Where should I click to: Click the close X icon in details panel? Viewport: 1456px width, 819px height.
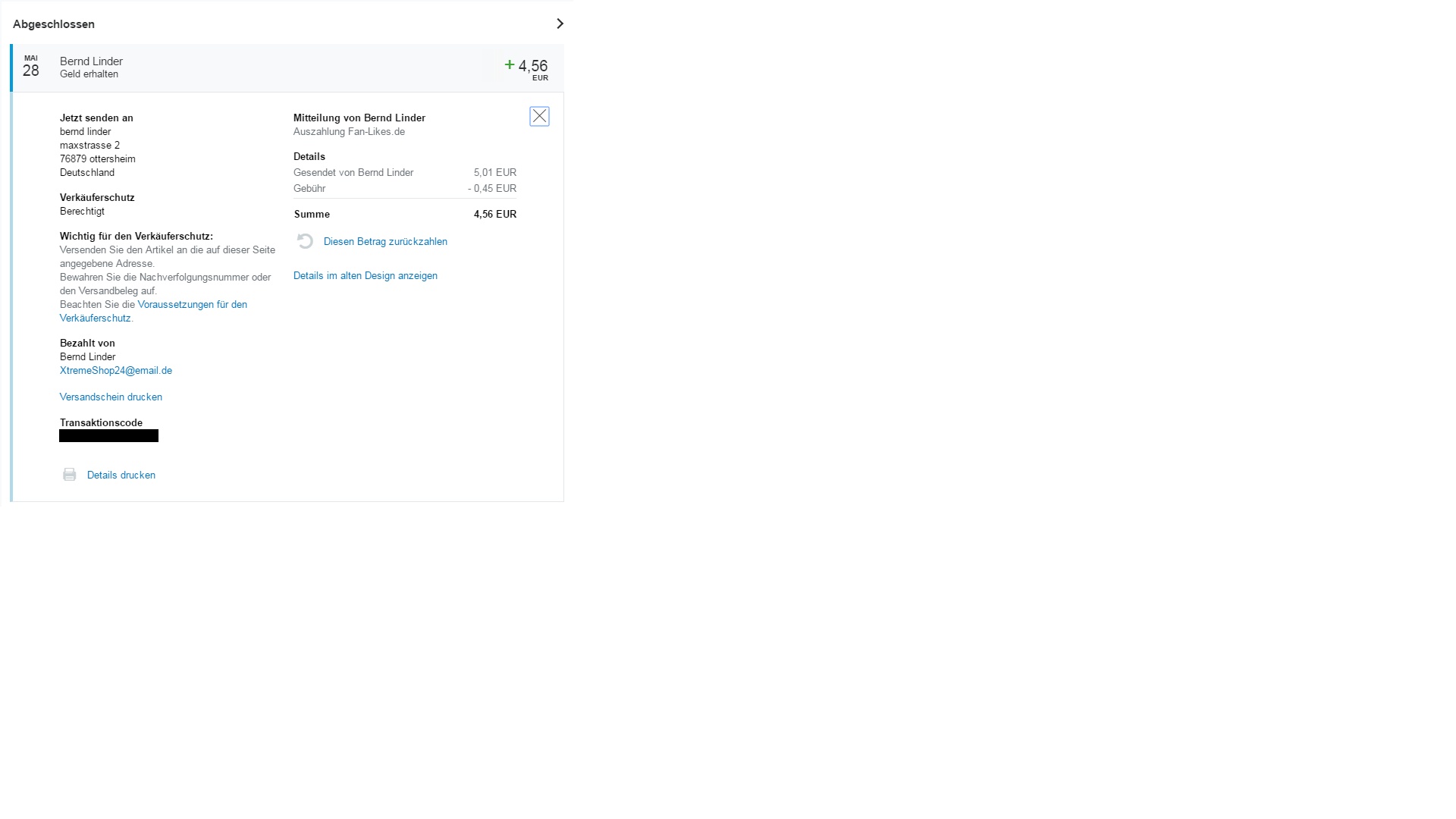click(x=539, y=116)
